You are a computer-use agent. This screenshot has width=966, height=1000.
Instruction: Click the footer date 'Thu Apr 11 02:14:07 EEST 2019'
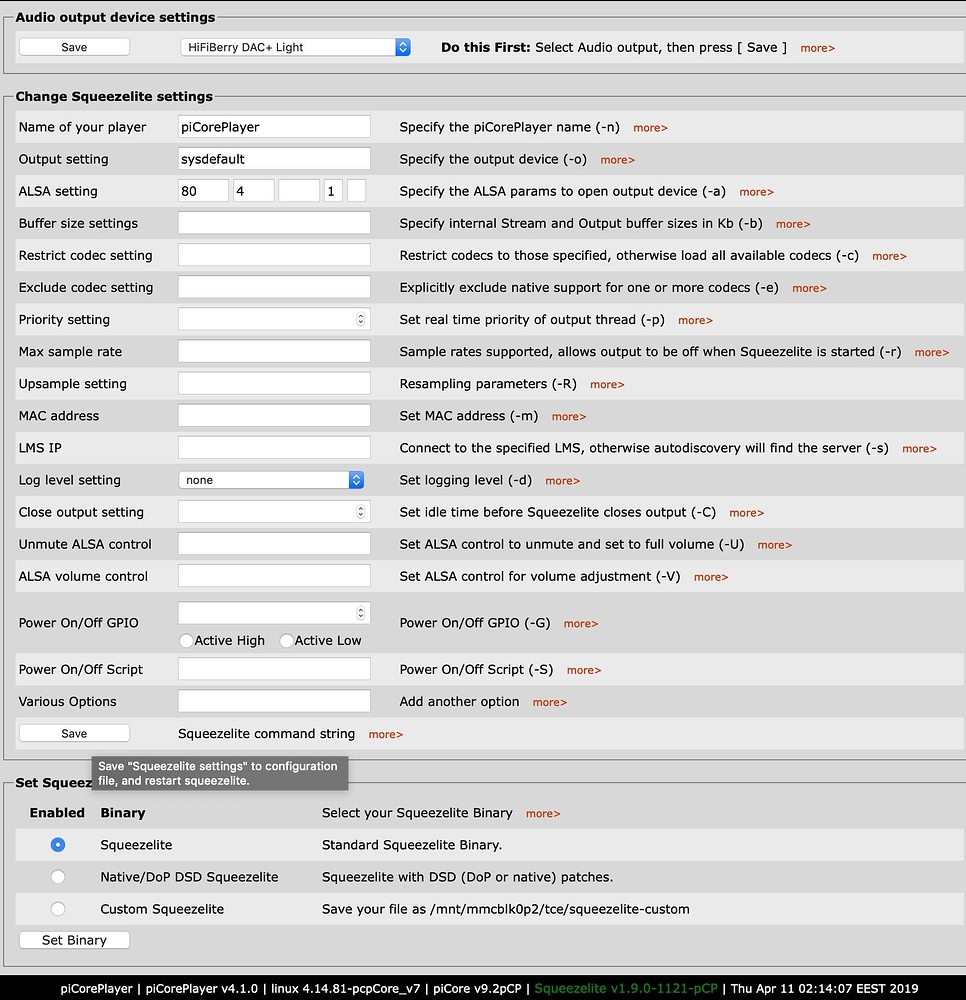824,989
